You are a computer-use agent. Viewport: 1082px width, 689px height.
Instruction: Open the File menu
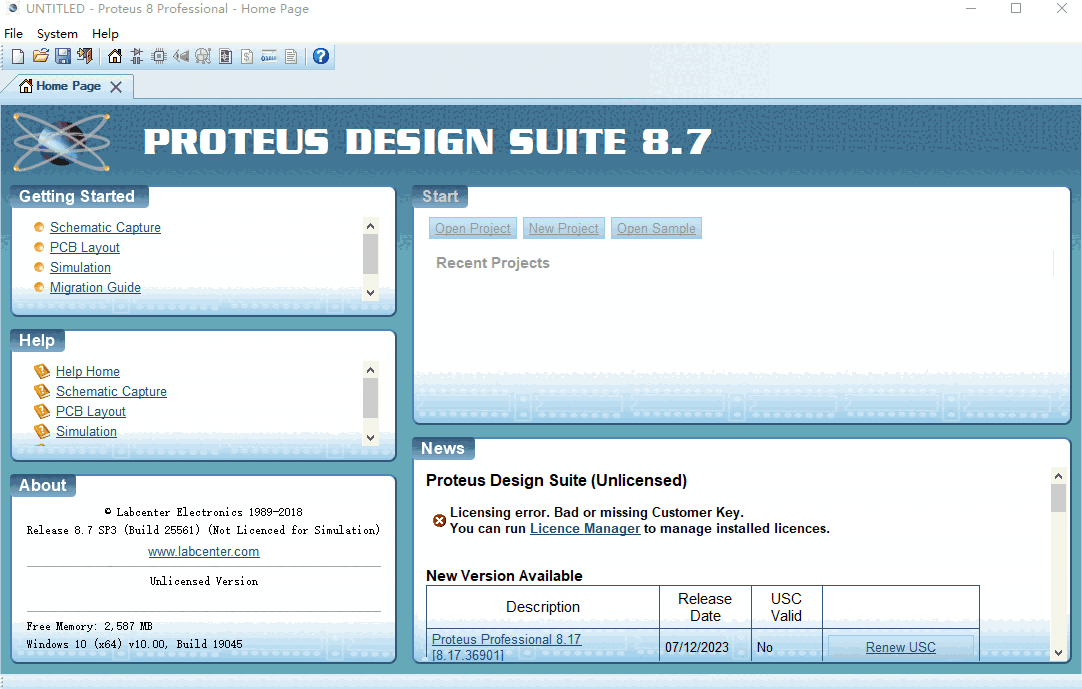[14, 34]
